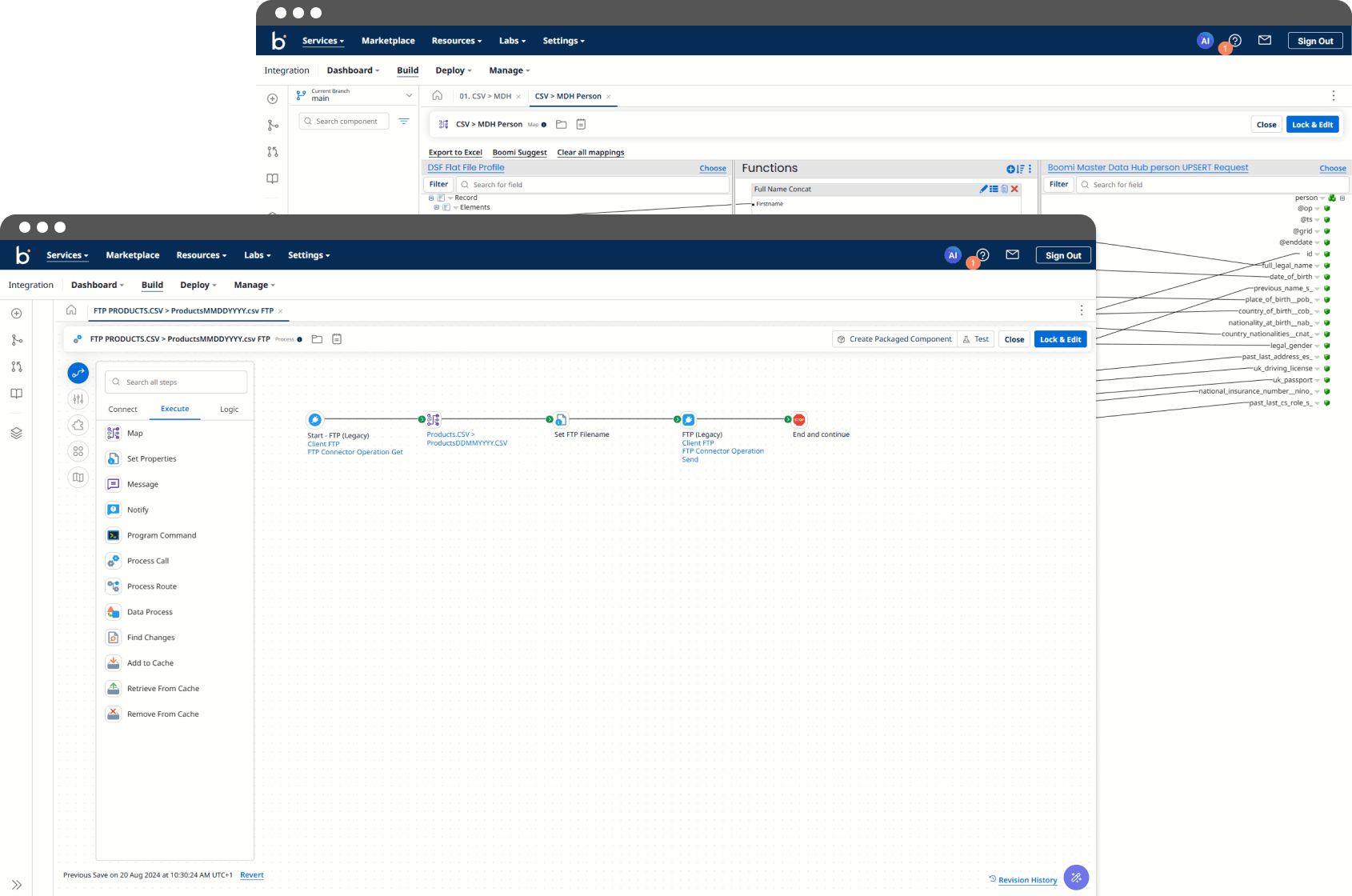Image resolution: width=1352 pixels, height=896 pixels.
Task: Click the Search all steps field
Action: click(176, 382)
